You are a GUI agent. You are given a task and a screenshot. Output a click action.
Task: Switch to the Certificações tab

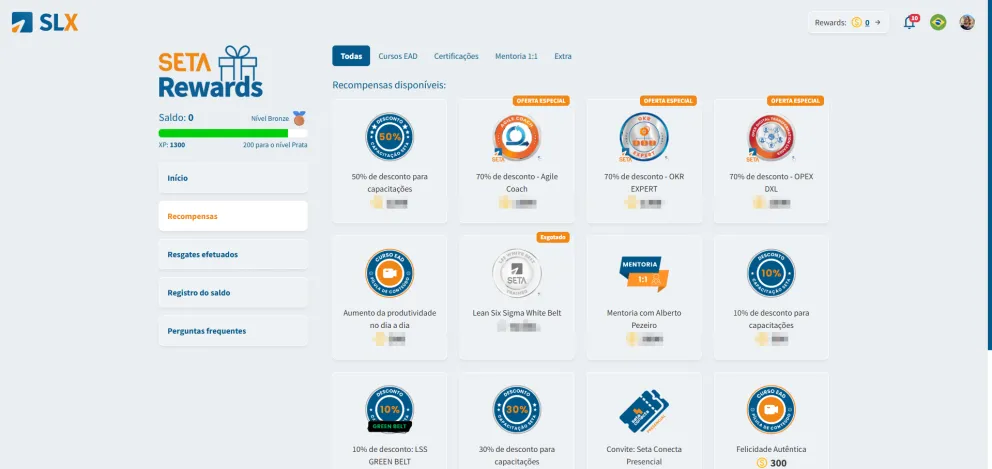click(456, 56)
